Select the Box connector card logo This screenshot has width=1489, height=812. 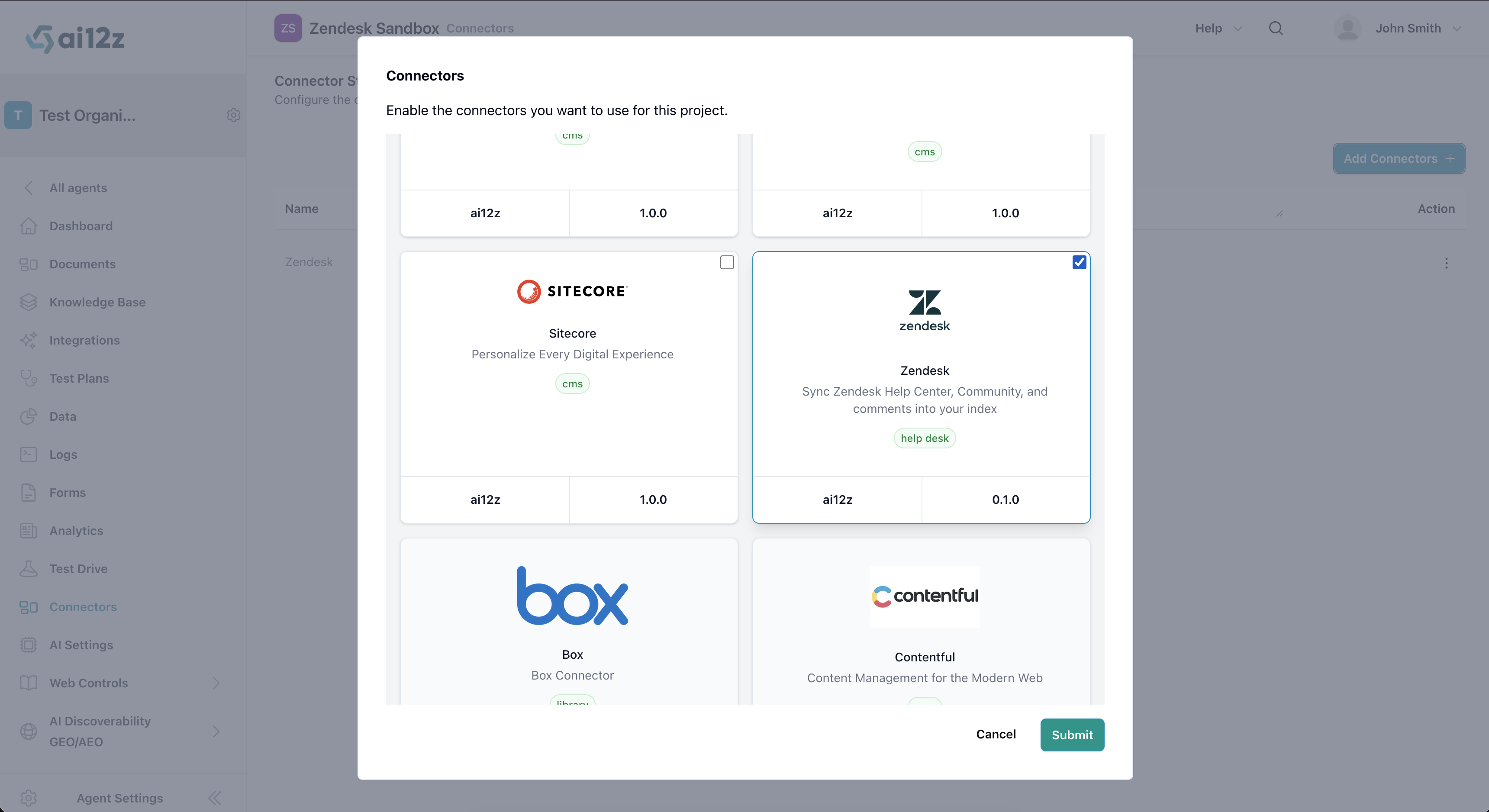click(x=572, y=596)
